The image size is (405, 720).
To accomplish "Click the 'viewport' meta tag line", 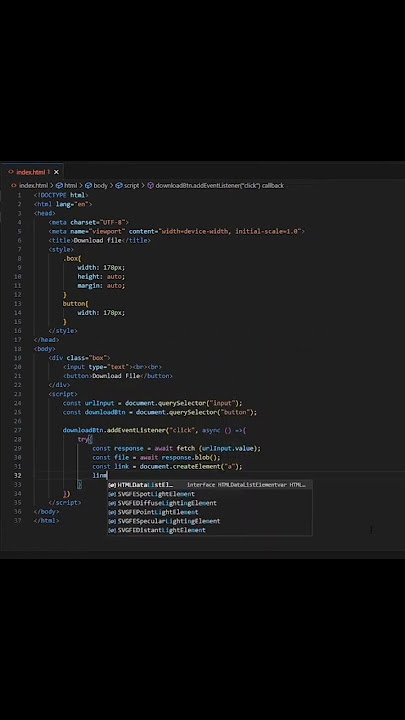I will point(177,231).
